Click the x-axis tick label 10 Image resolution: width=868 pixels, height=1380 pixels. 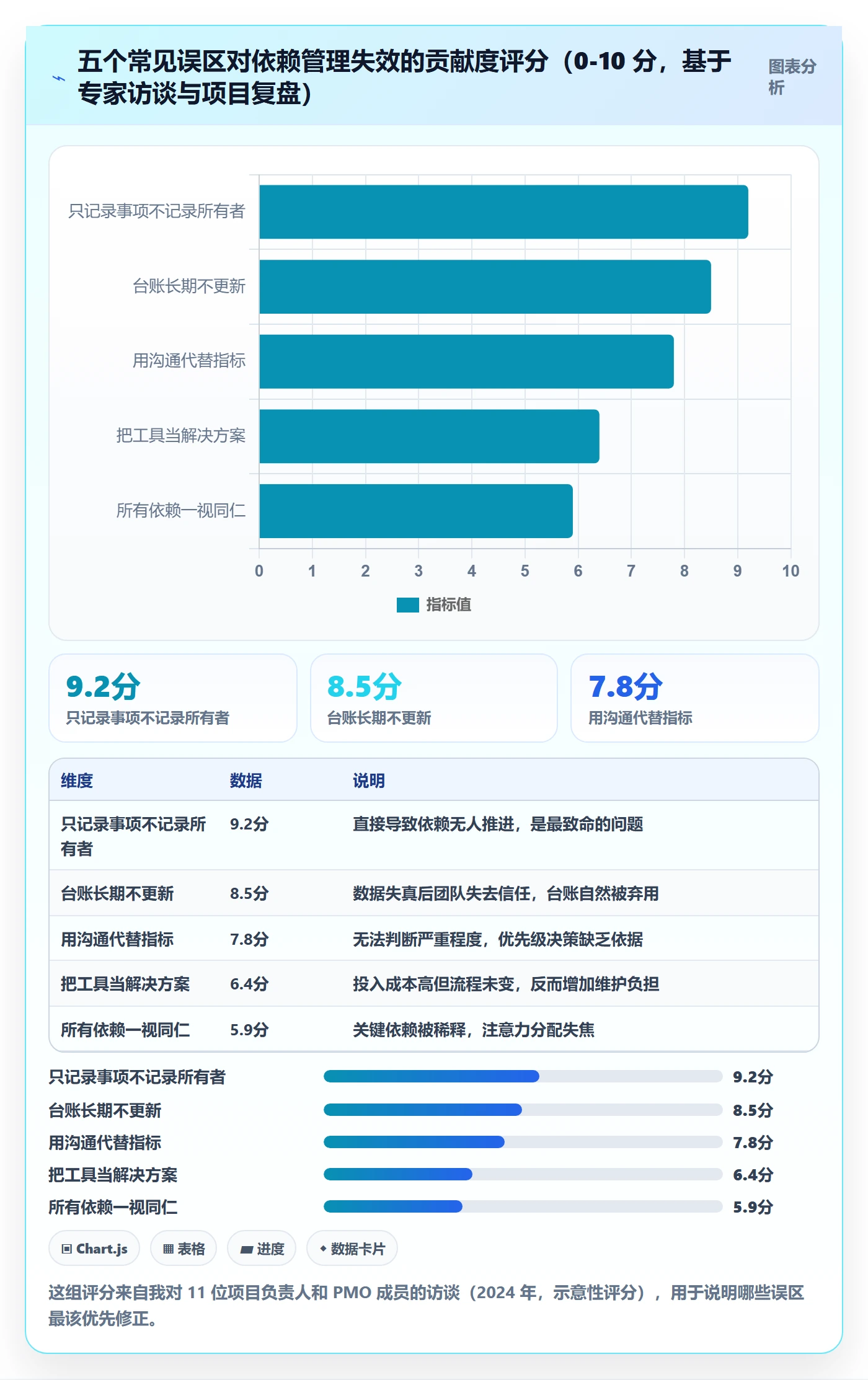click(790, 571)
